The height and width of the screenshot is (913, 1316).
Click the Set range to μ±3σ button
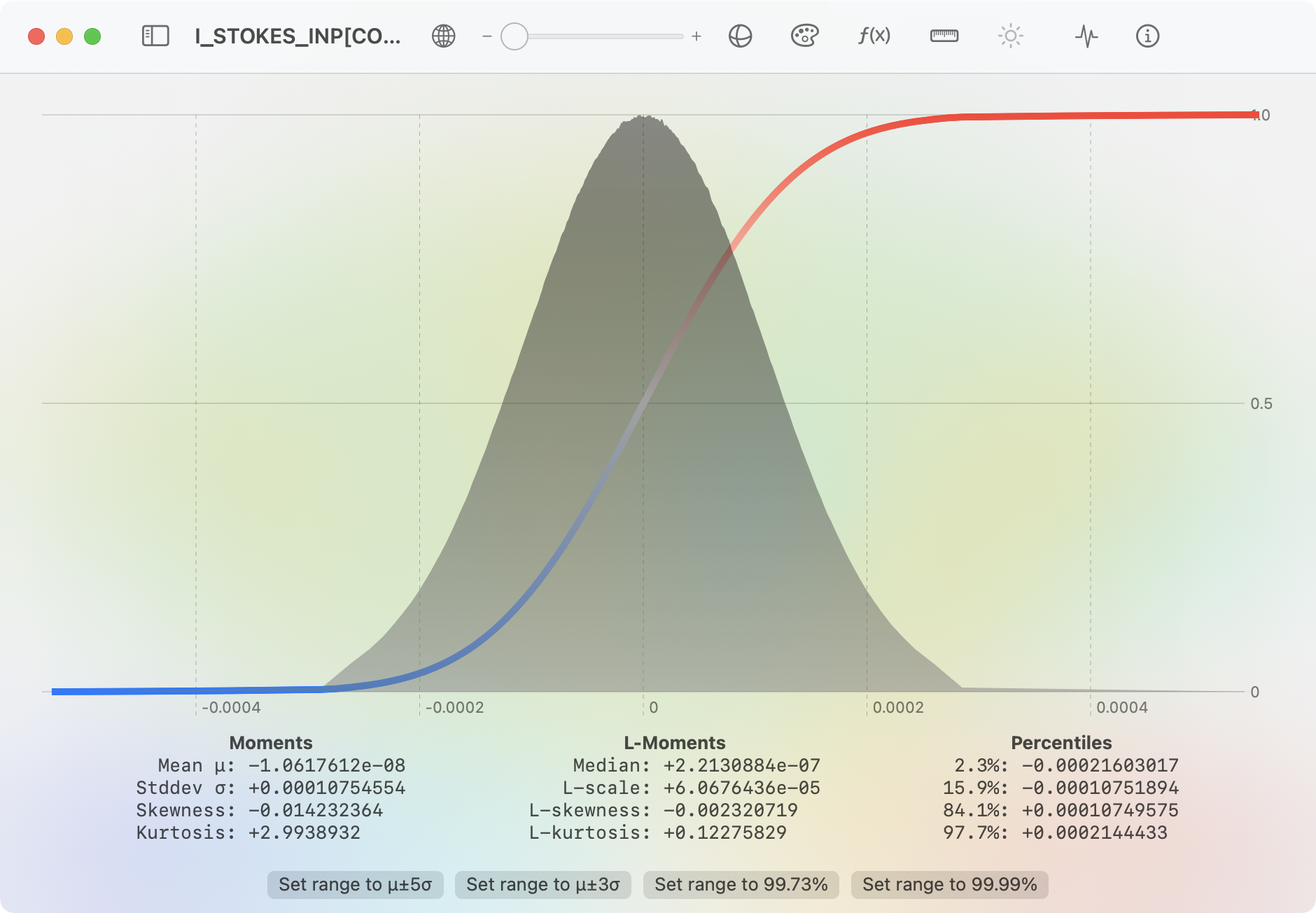point(542,884)
